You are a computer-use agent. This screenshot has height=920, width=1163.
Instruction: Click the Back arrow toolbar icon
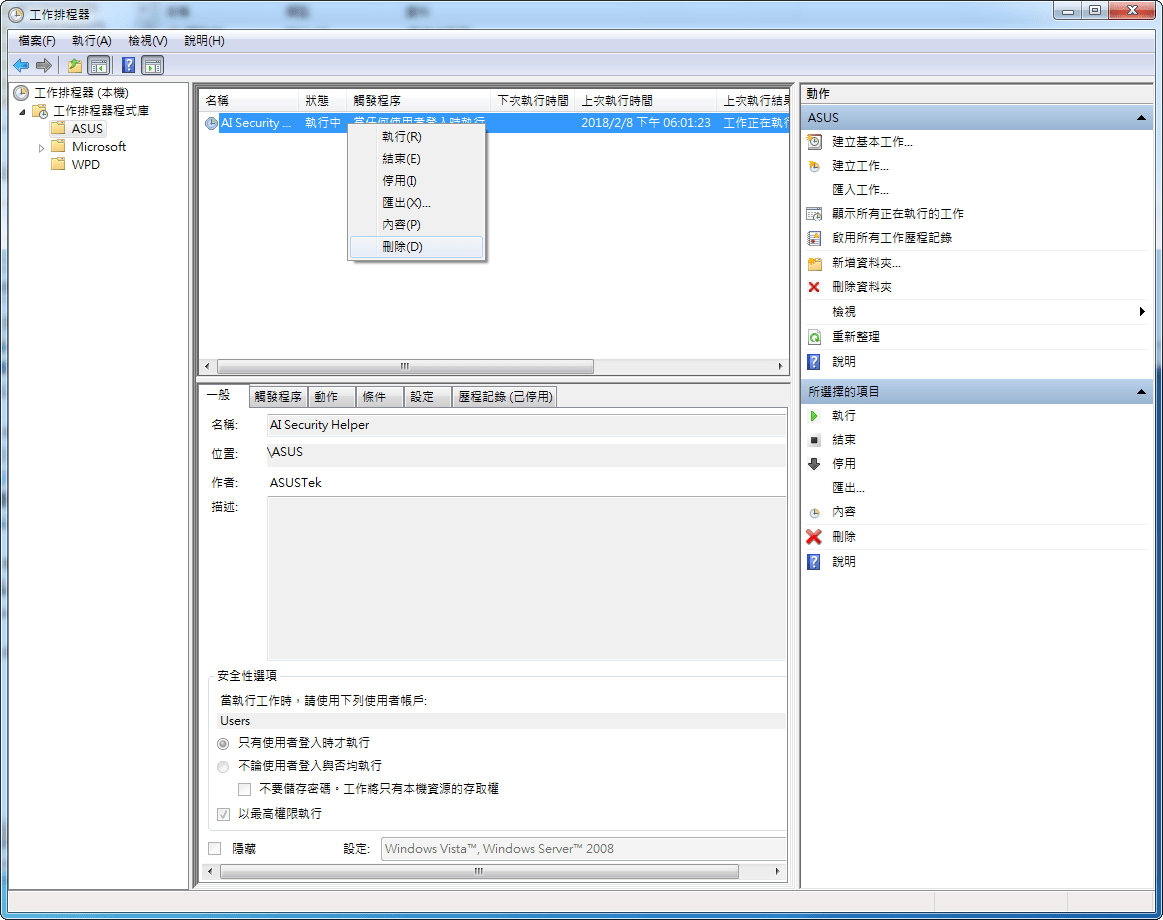(x=21, y=65)
